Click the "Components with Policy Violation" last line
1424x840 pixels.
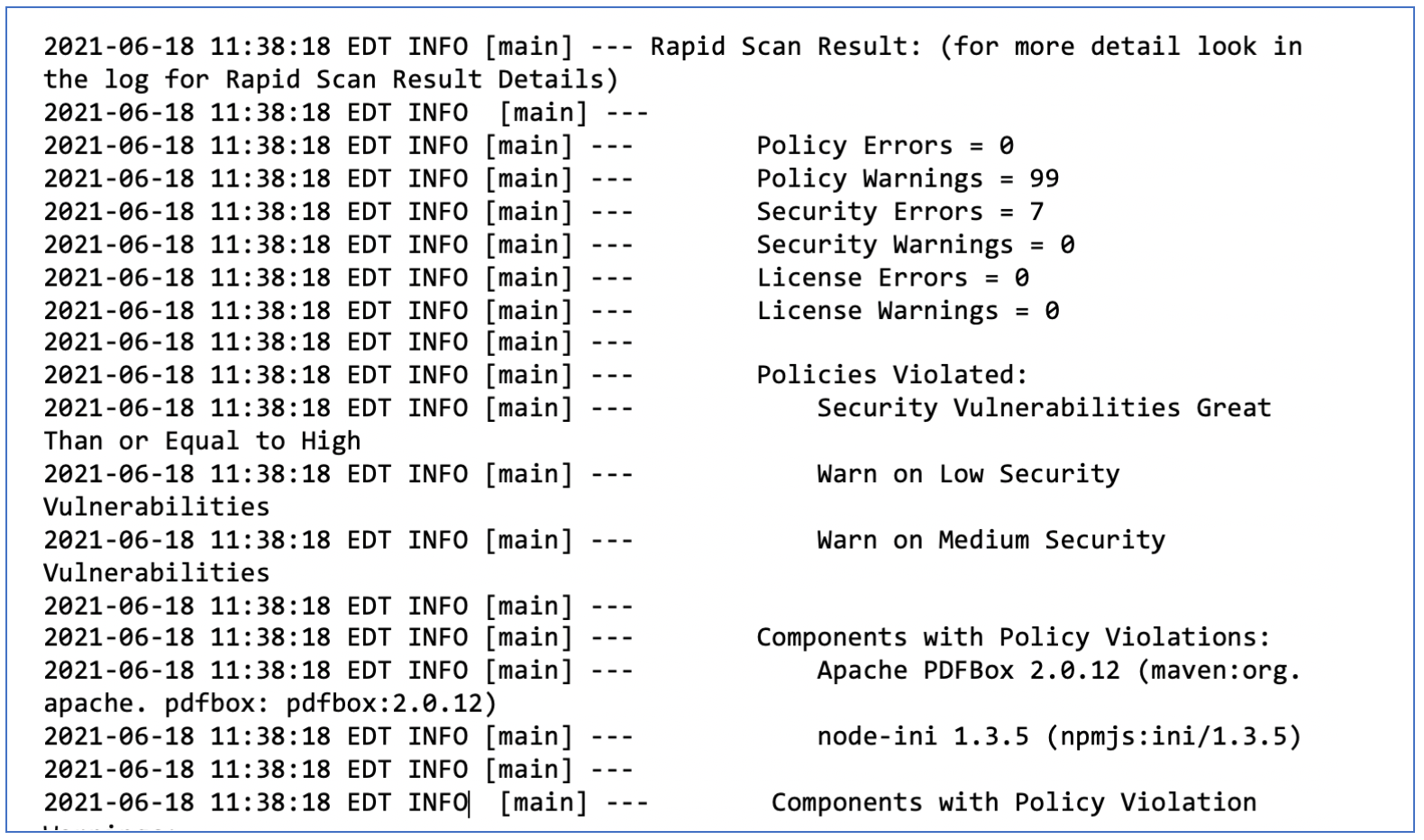point(1012,802)
